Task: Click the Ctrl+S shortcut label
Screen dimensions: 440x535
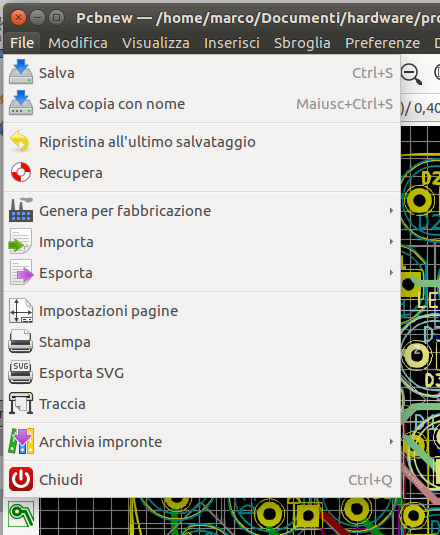Action: point(372,73)
